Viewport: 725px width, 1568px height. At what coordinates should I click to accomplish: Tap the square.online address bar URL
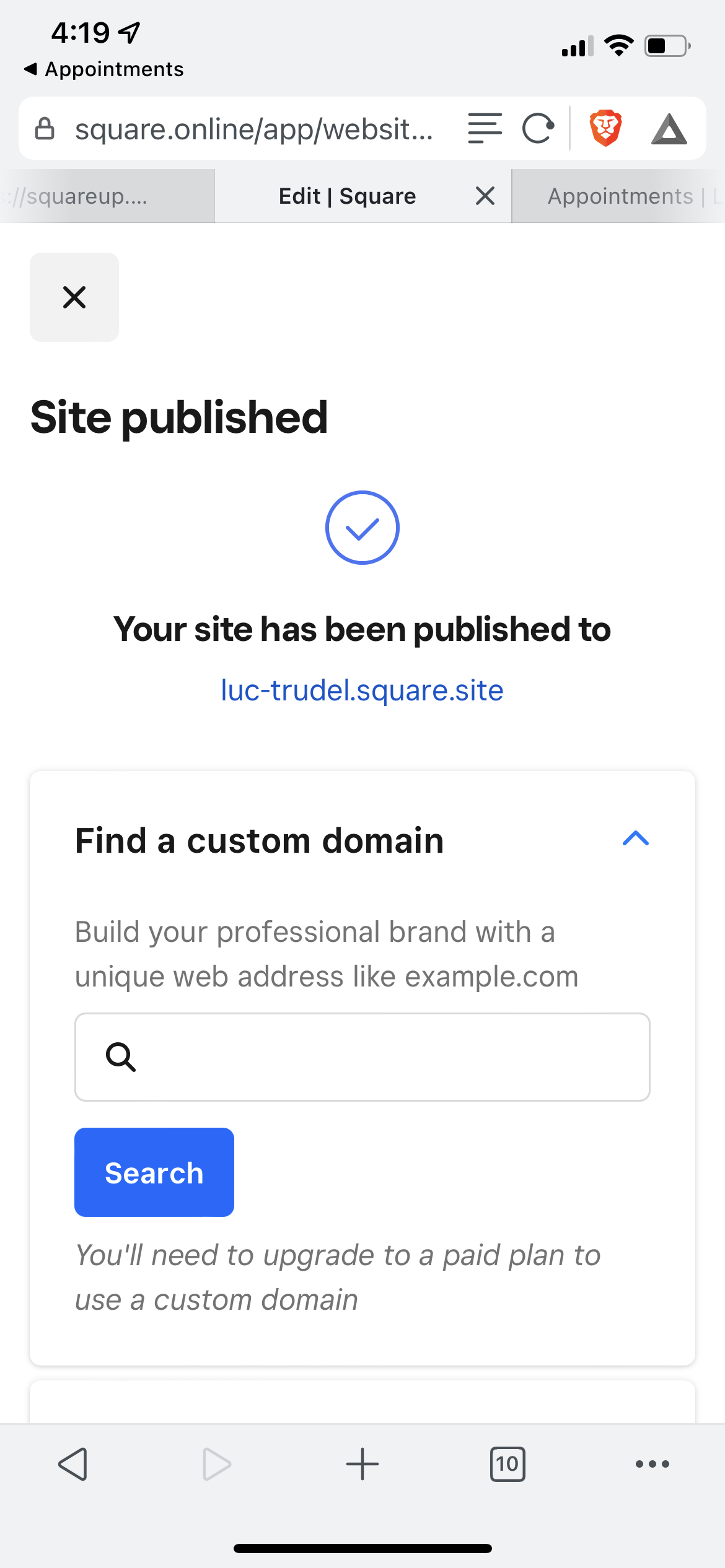pos(254,129)
